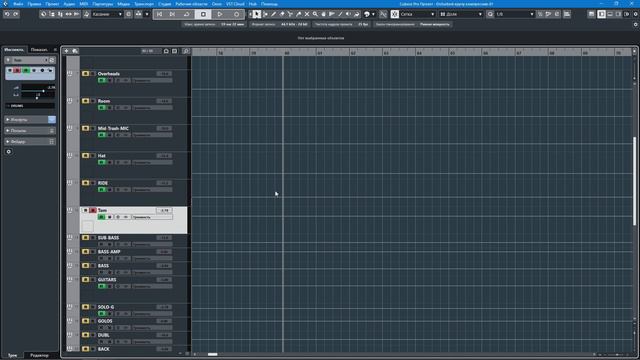Screen dimensions: 640x360
Task: Select the Draw pencil tool
Action: tap(273, 14)
